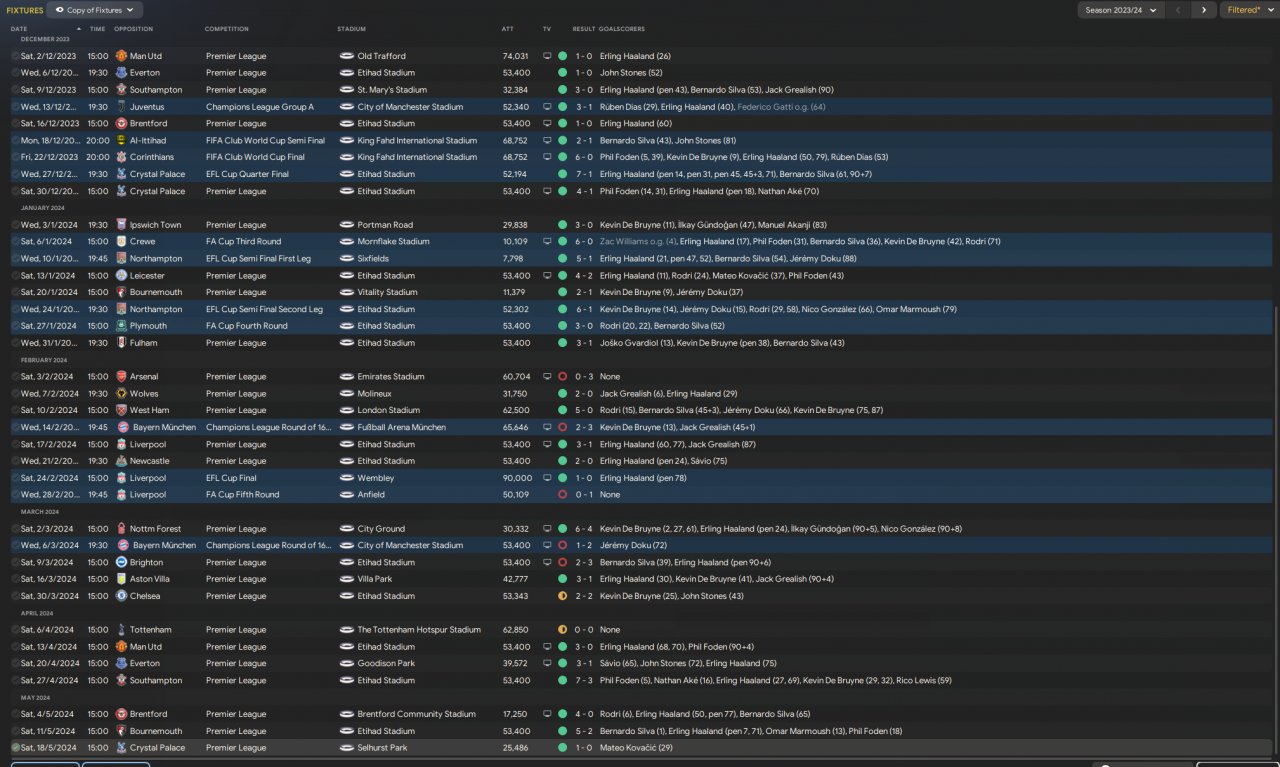The width and height of the screenshot is (1280, 767).
Task: Click the Crewe club badge
Action: (x=121, y=242)
